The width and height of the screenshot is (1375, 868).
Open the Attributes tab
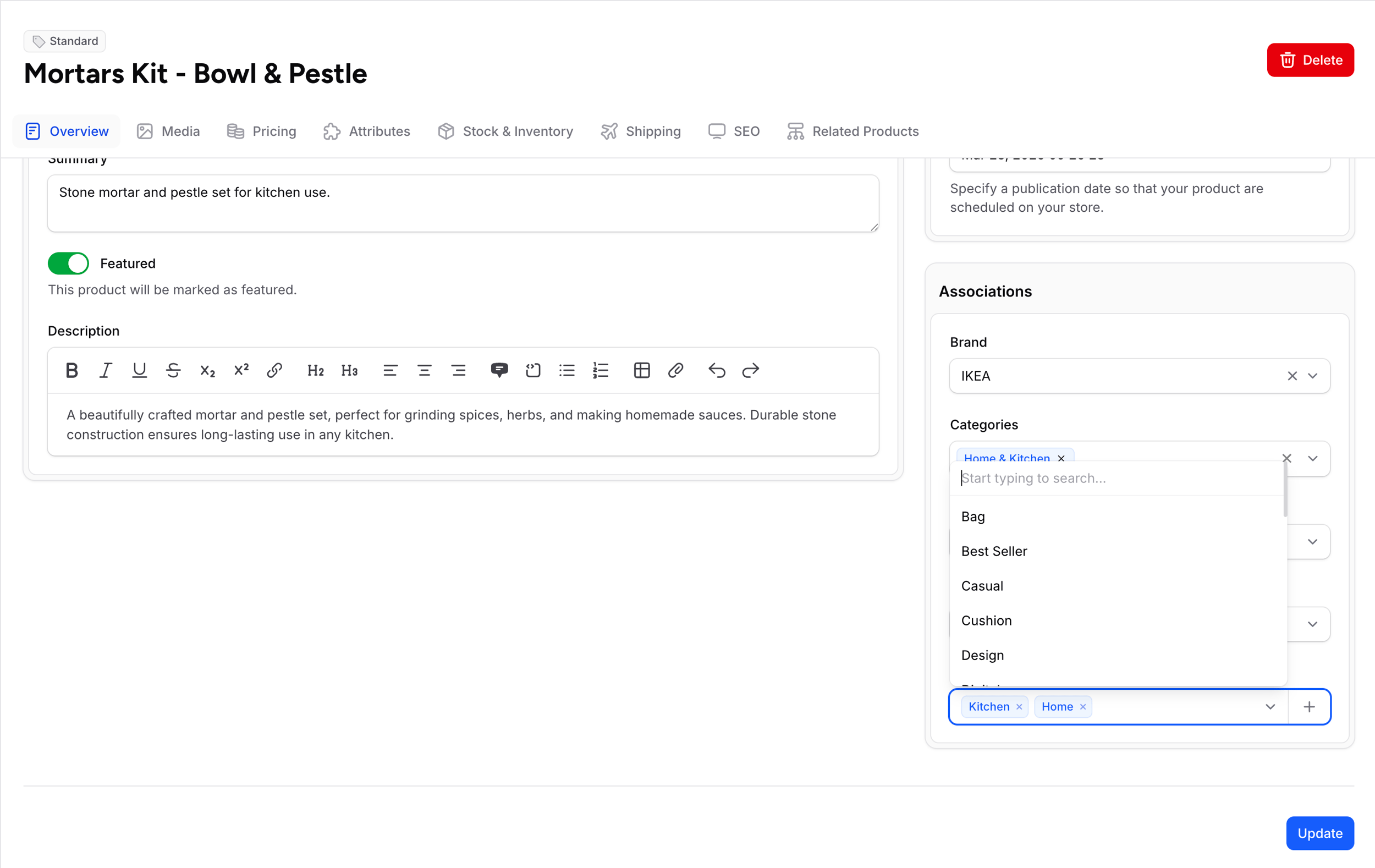click(x=367, y=131)
